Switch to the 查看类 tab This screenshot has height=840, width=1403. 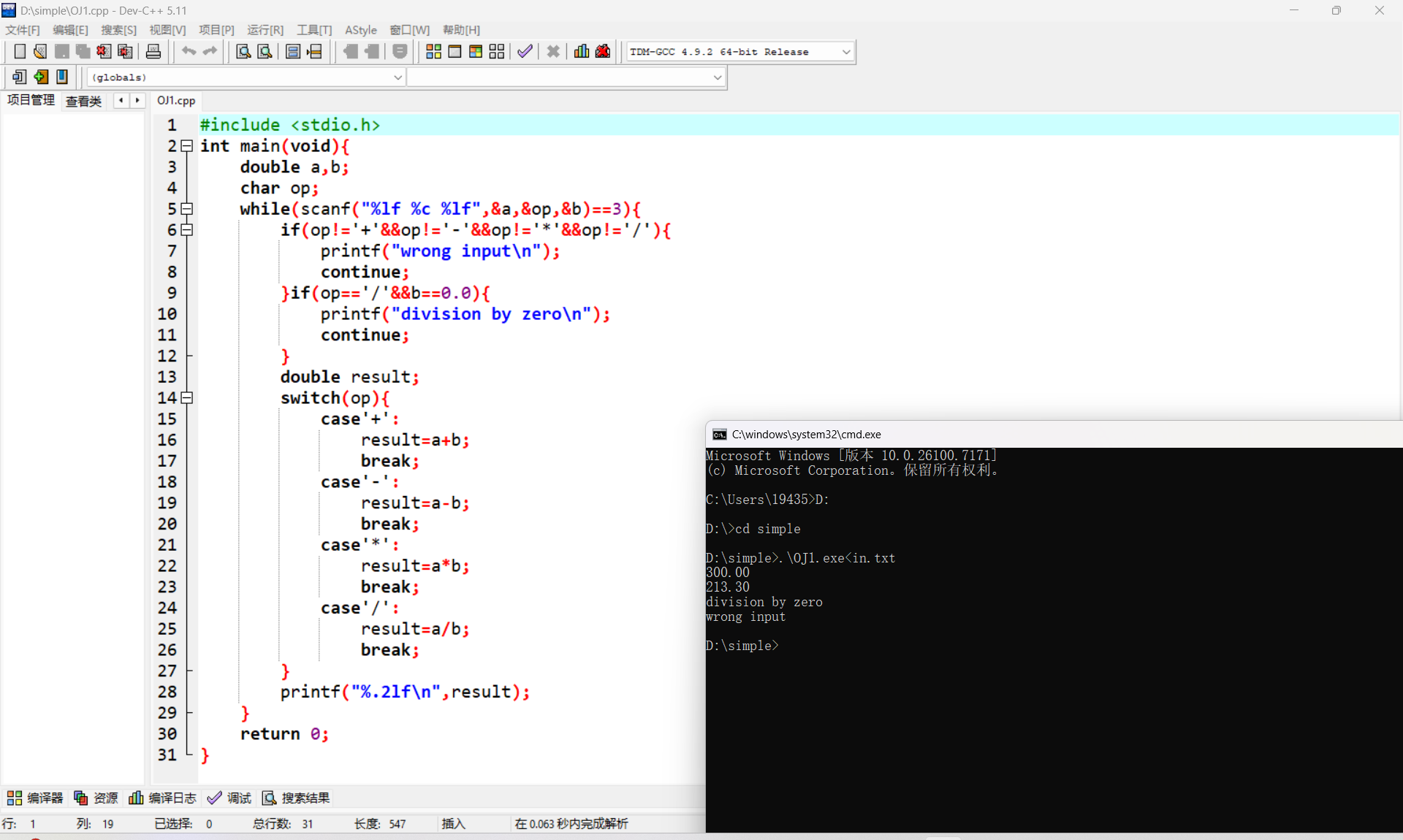83,101
